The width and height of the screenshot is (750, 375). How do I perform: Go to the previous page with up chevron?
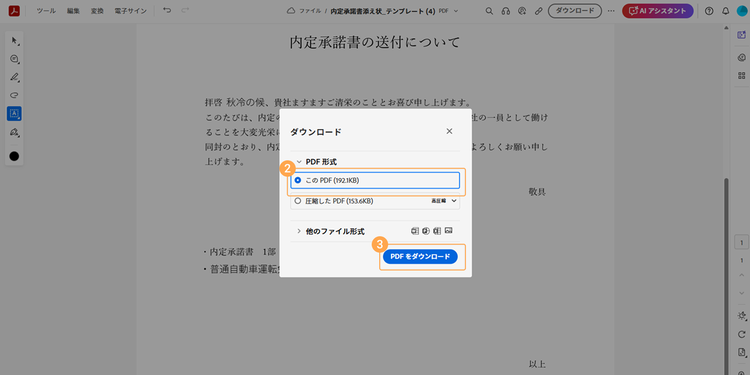click(742, 276)
